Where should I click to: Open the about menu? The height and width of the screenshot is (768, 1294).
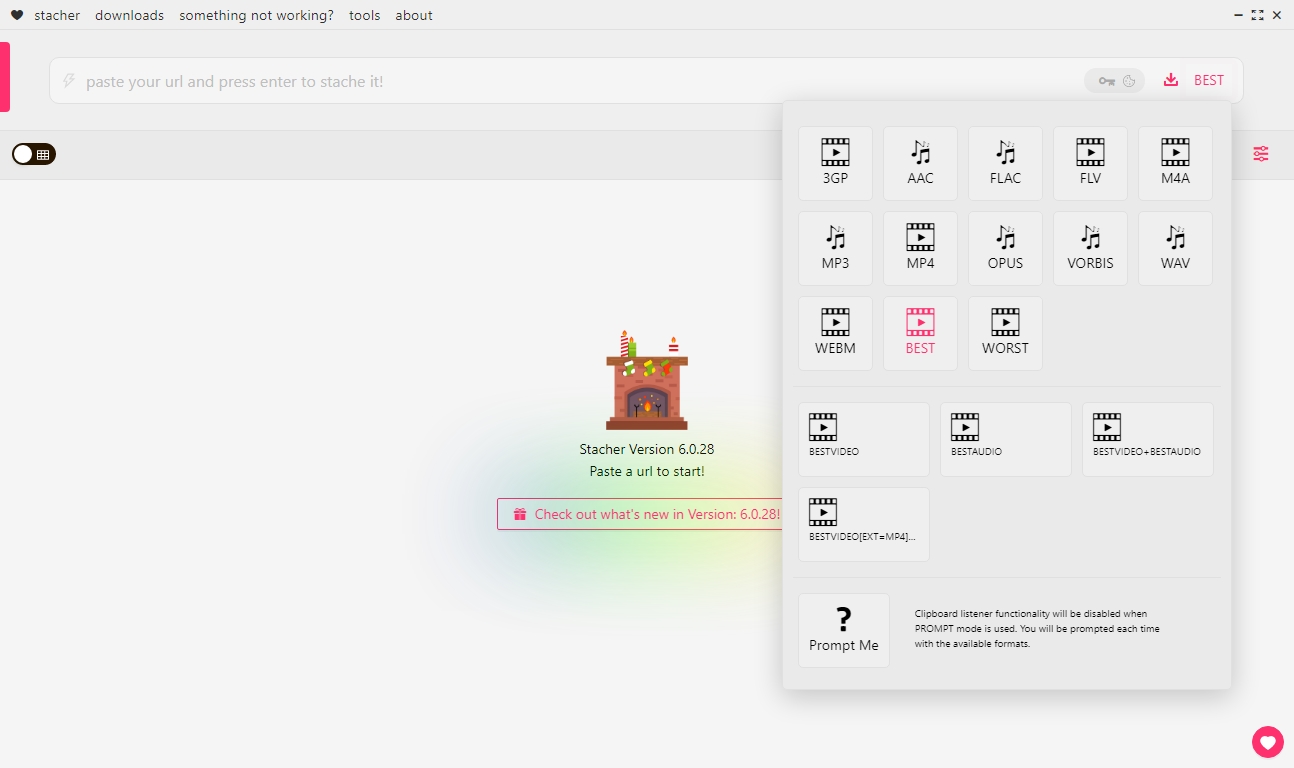click(x=414, y=15)
